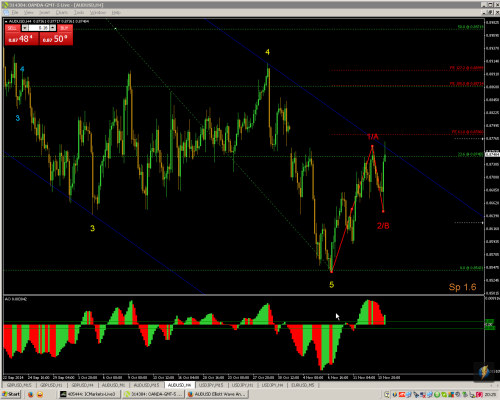Click the Firefox quick launch icon
The height and width of the screenshot is (400, 500).
click(31, 395)
